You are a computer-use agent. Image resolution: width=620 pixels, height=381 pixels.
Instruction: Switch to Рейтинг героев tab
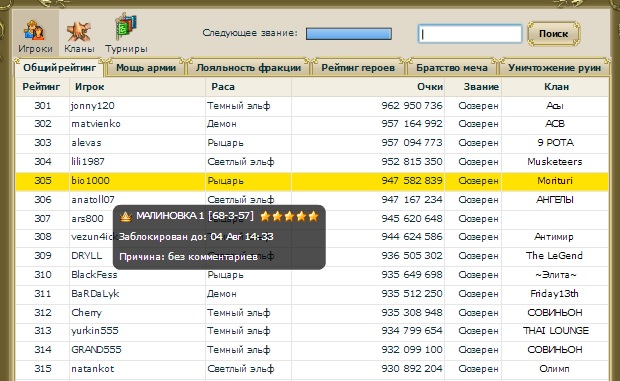coord(358,68)
